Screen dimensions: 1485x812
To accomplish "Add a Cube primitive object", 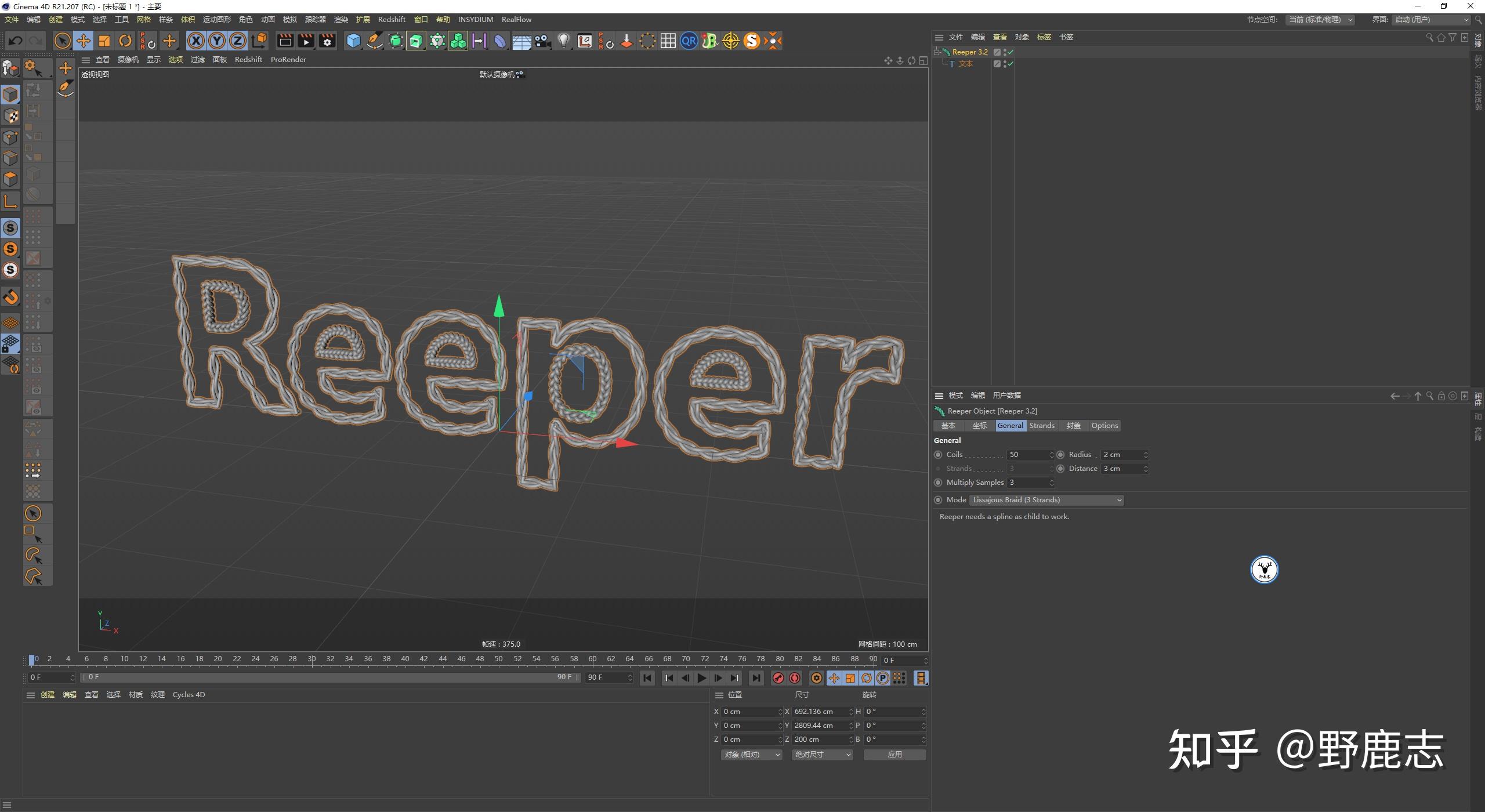I will click(x=353, y=41).
